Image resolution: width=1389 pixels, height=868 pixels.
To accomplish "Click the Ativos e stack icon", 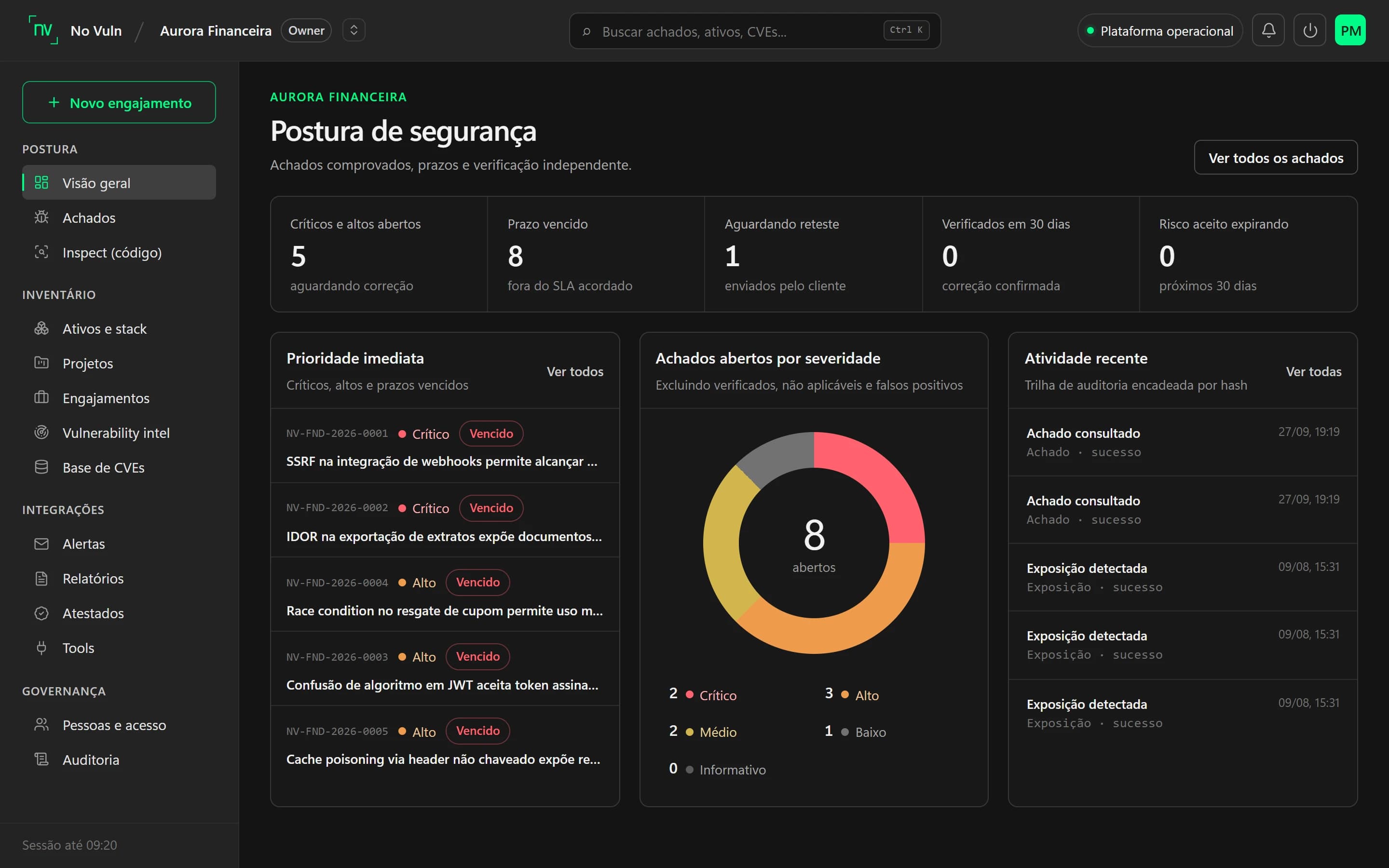I will (41, 328).
